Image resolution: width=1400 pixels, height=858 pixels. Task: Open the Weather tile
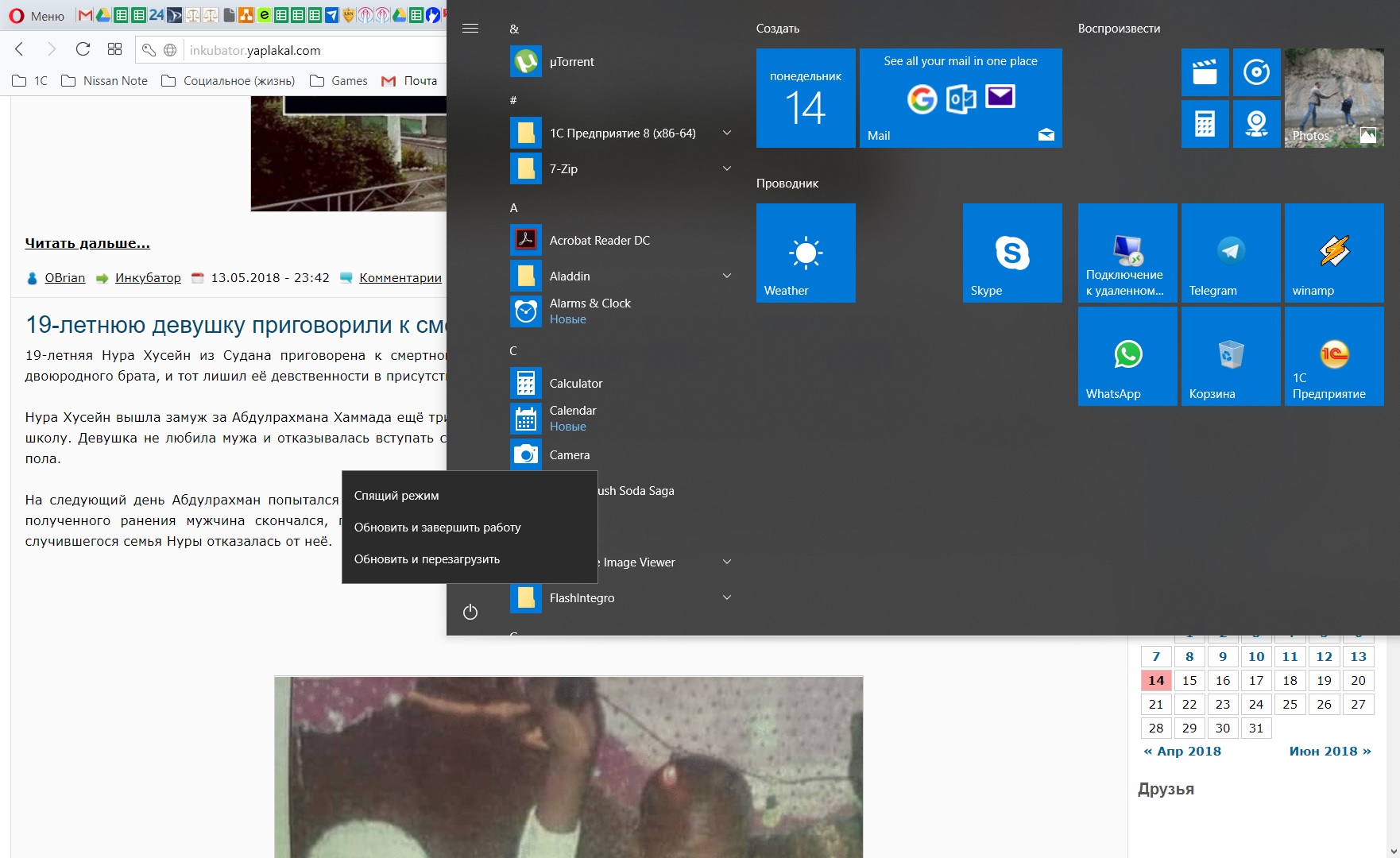click(x=806, y=253)
